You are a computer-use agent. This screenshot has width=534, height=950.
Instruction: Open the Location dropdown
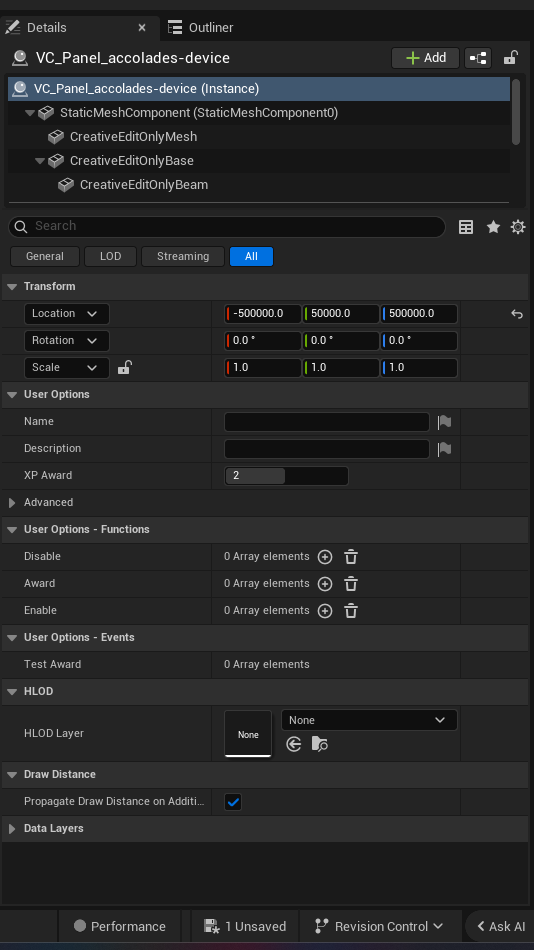click(67, 313)
